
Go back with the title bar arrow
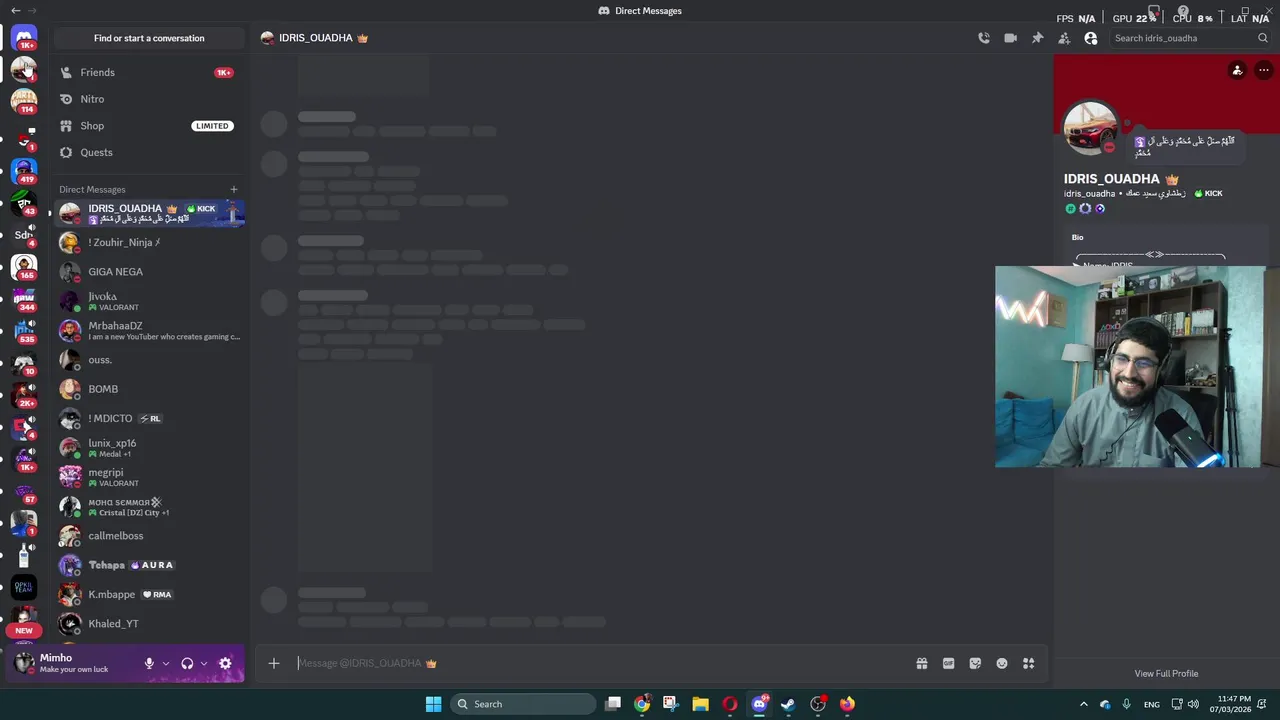(15, 10)
